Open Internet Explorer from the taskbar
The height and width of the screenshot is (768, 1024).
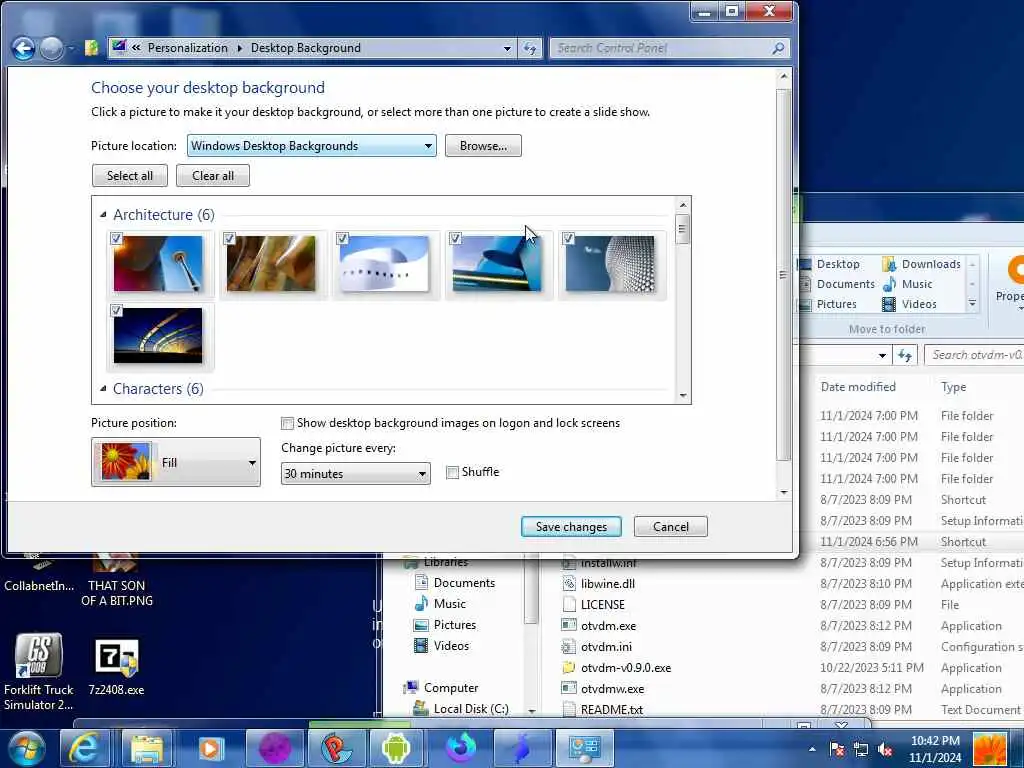85,748
